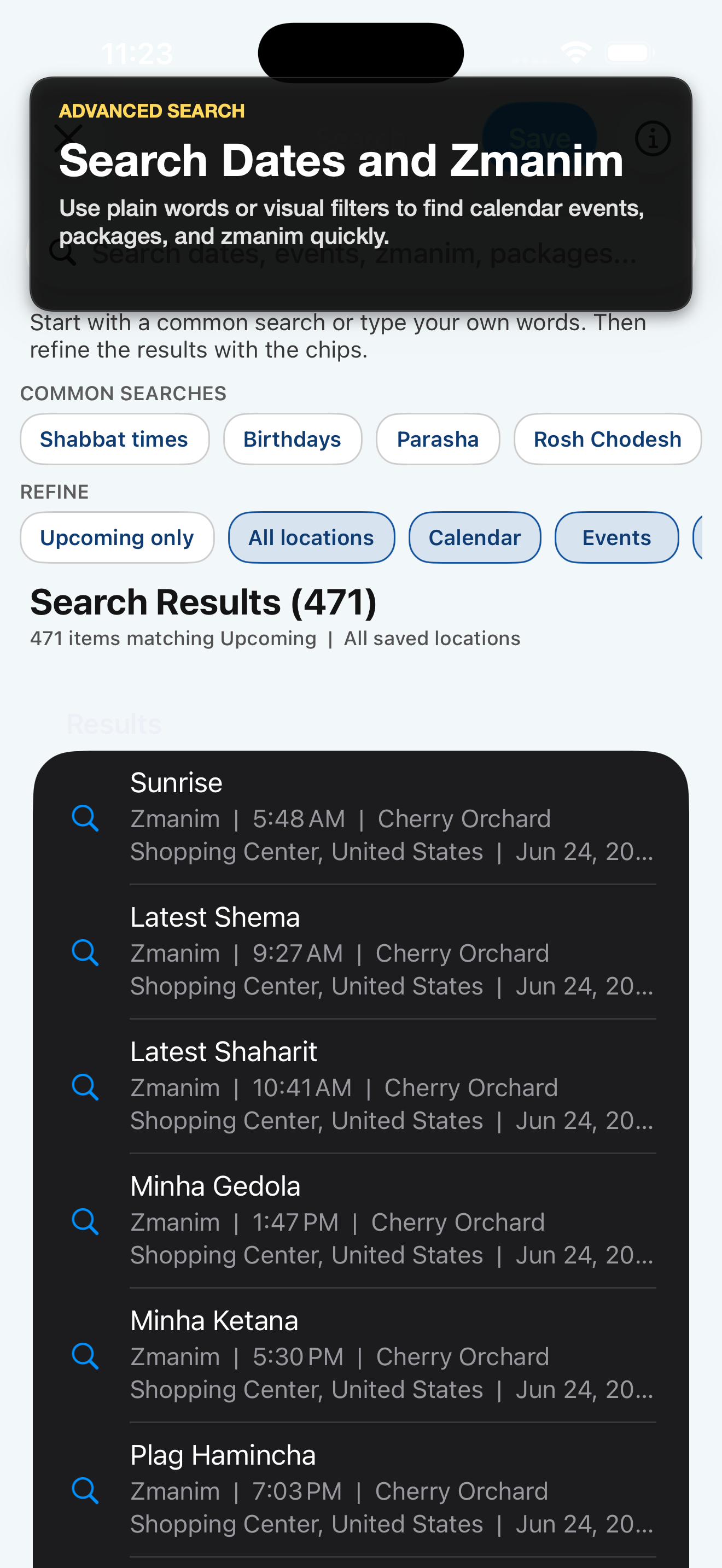Choose the Rosh Chodesh common search
The image size is (722, 1568).
click(608, 439)
